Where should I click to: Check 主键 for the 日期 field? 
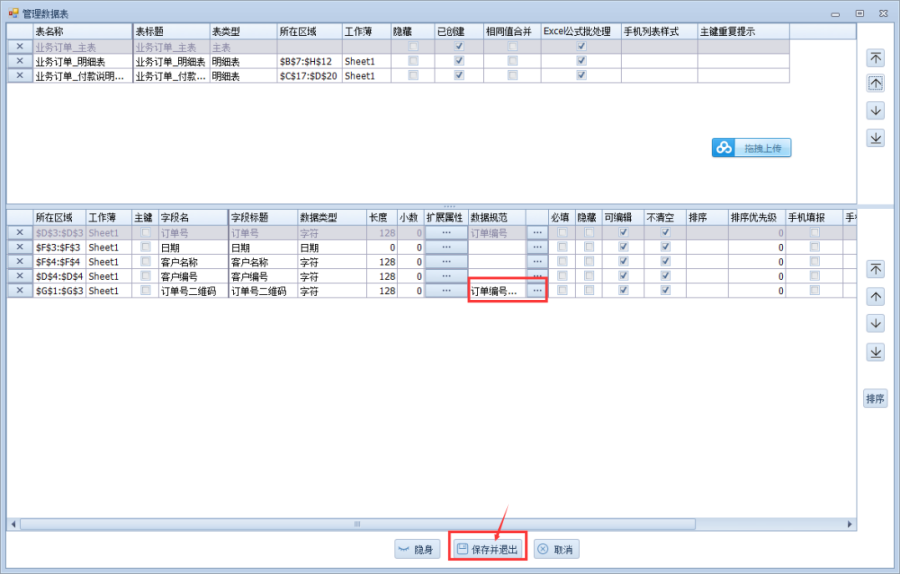(146, 247)
